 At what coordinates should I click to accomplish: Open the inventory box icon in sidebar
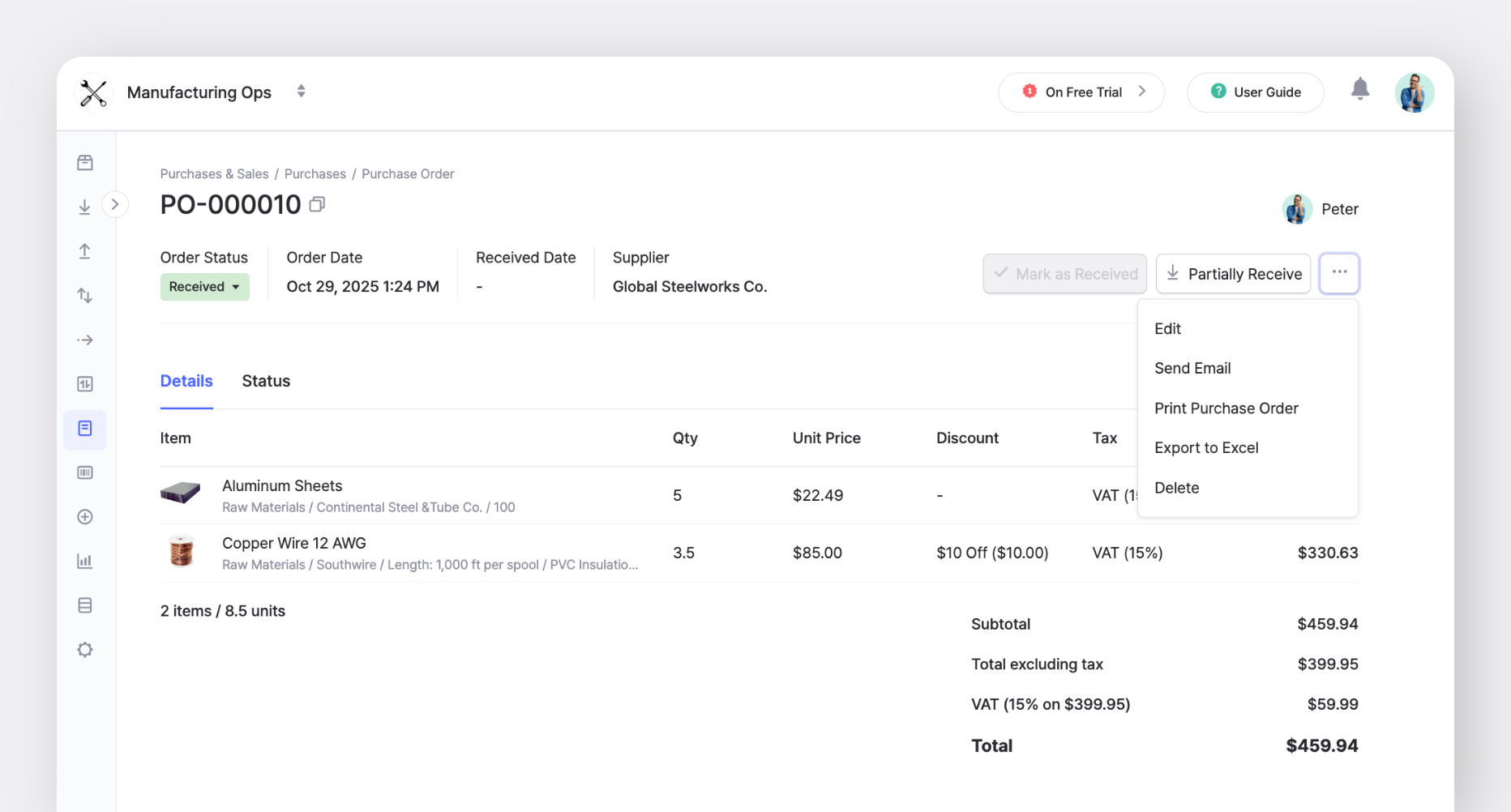[84, 162]
